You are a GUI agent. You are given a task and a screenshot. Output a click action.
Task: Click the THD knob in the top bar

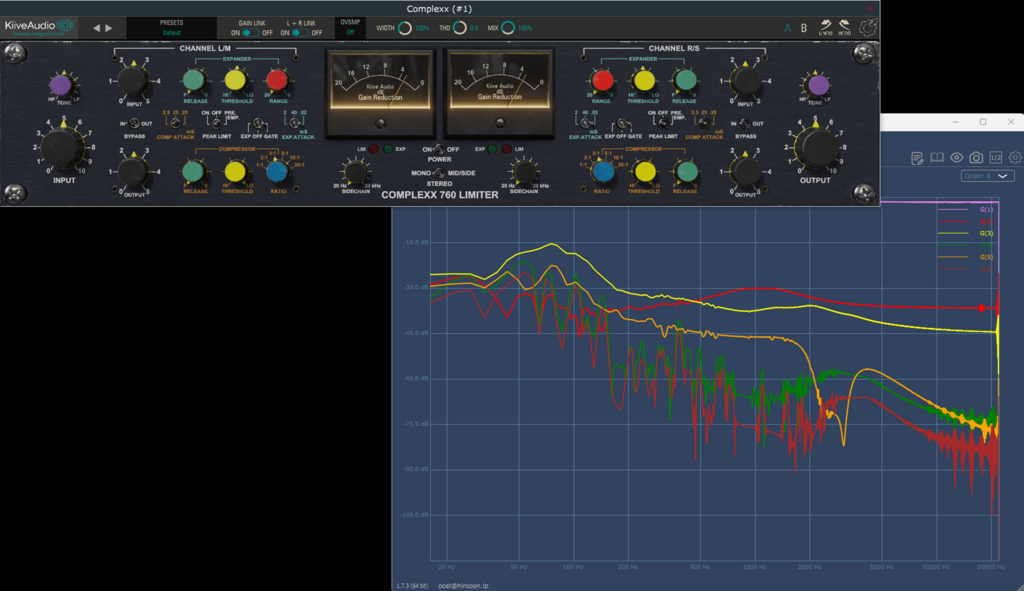click(460, 28)
